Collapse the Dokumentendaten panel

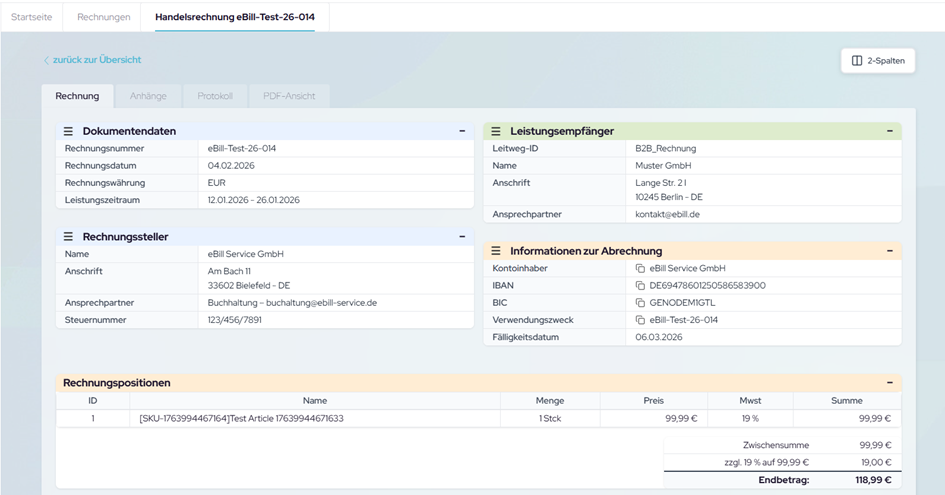coord(462,131)
